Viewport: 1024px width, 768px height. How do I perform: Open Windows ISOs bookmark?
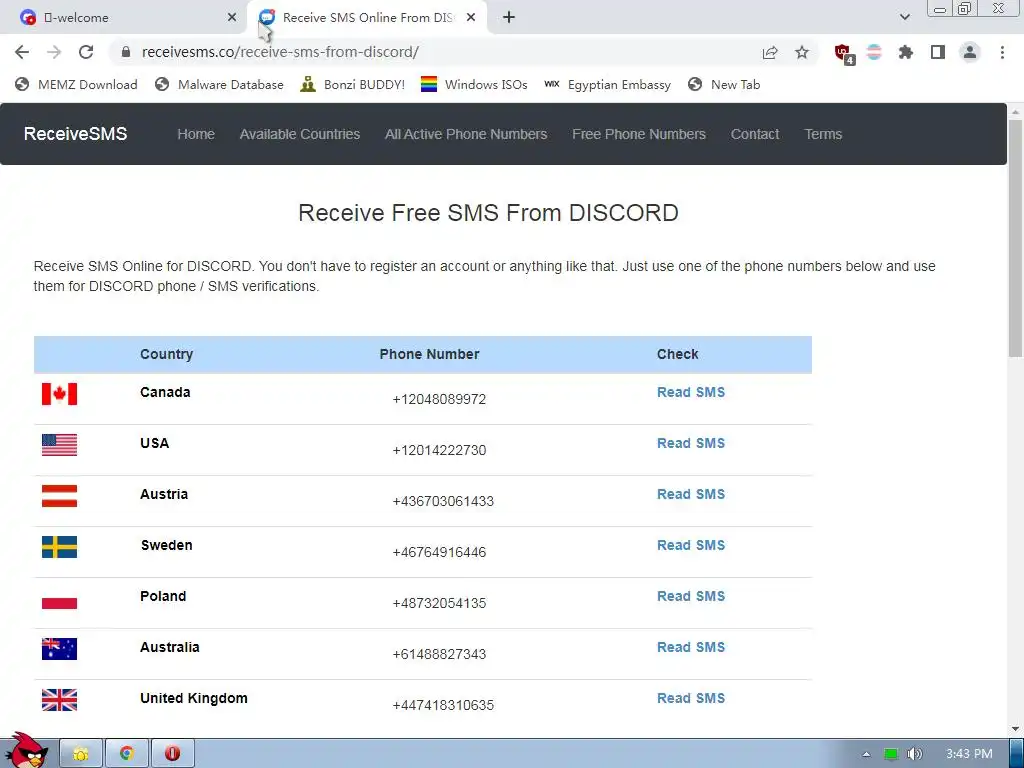474,84
